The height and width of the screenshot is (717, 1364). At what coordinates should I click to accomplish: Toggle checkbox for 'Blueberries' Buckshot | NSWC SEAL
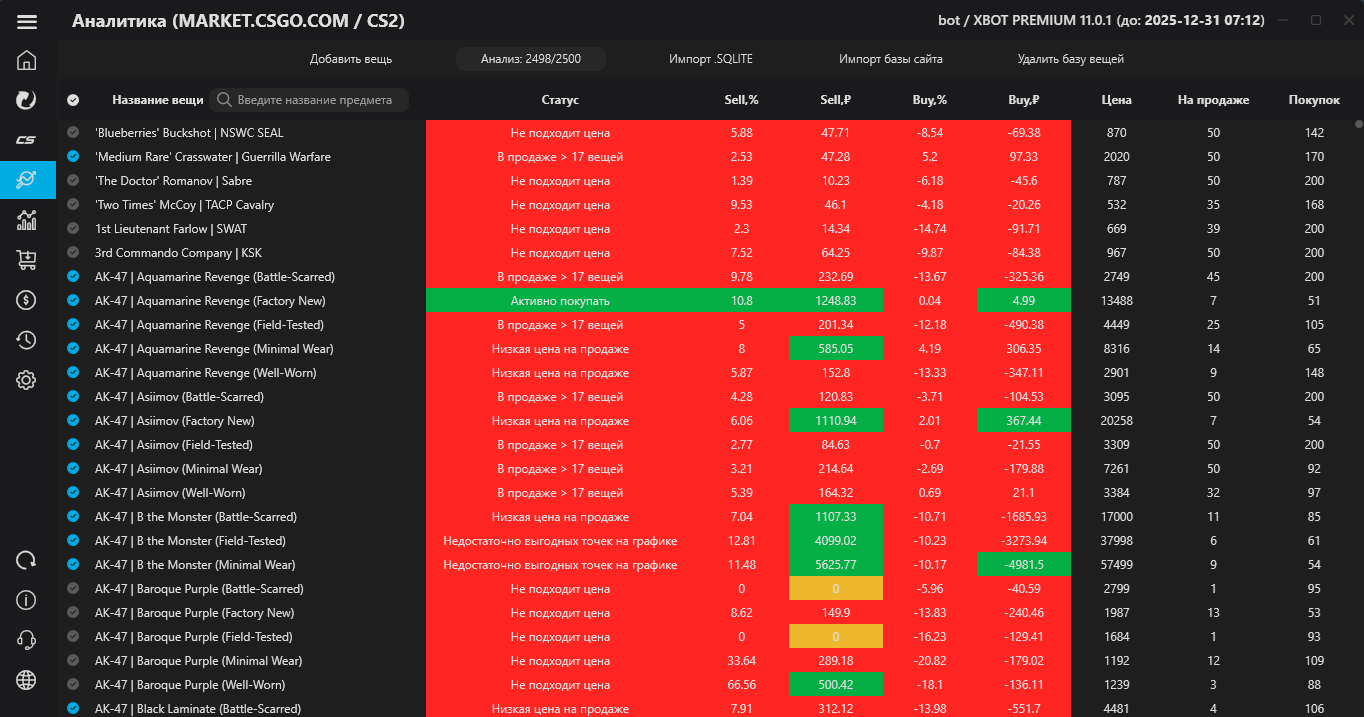click(73, 133)
